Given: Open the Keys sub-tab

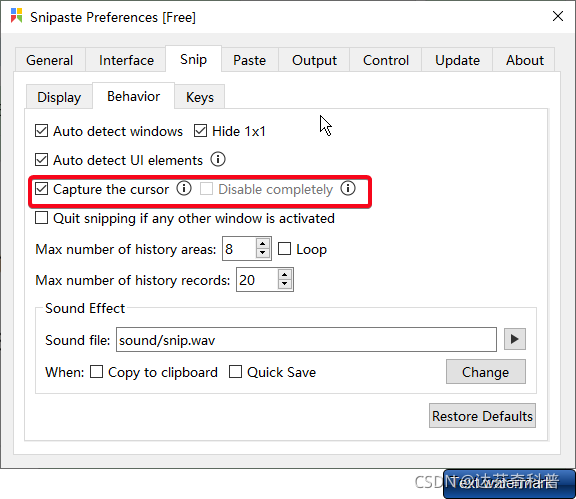Looking at the screenshot, I should click(199, 97).
